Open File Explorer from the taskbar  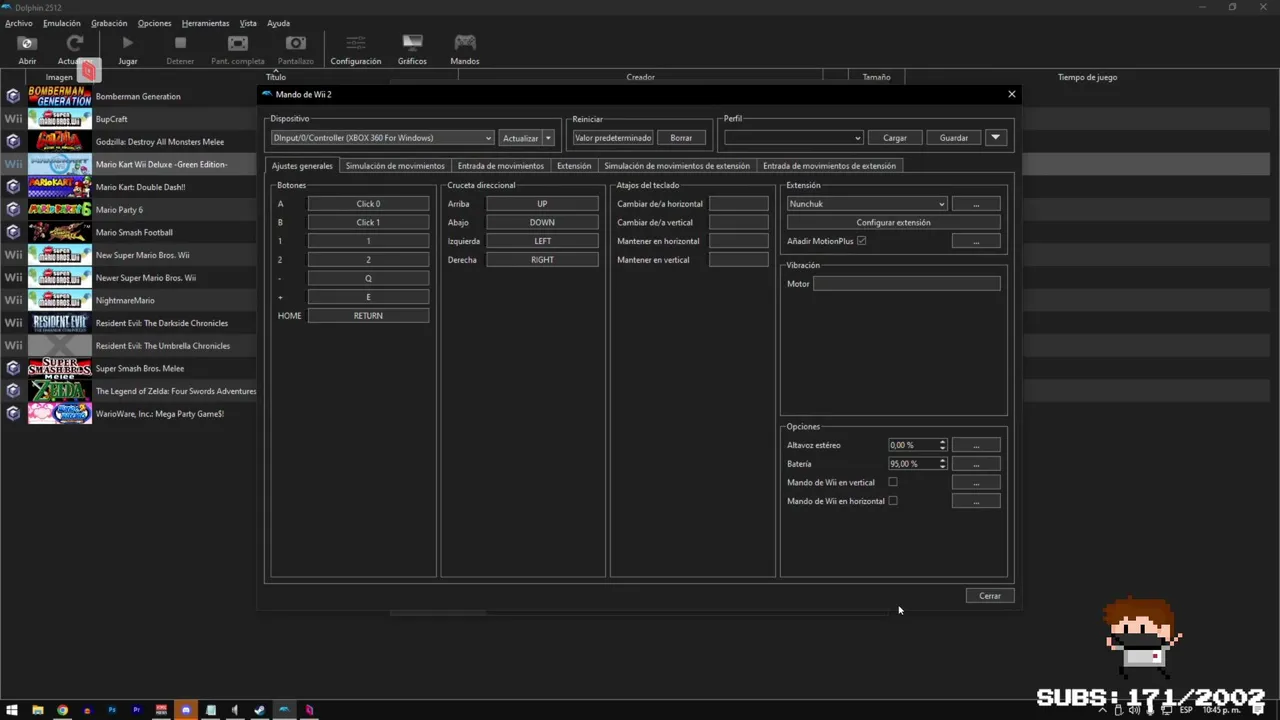point(38,710)
